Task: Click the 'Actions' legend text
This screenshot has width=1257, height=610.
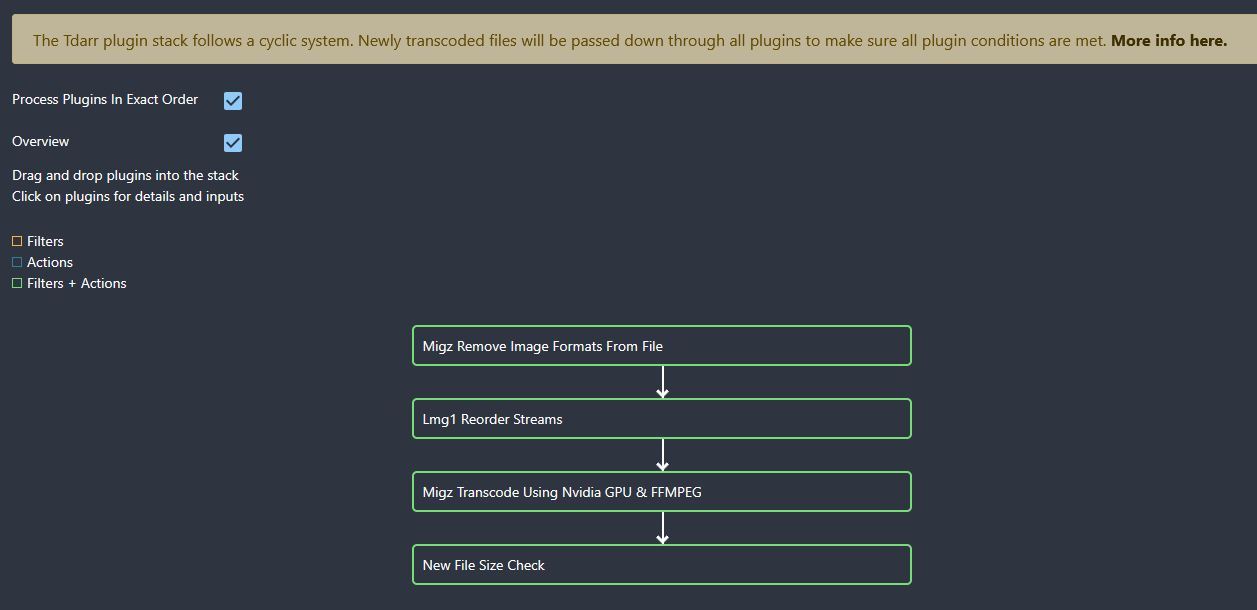Action: point(50,262)
